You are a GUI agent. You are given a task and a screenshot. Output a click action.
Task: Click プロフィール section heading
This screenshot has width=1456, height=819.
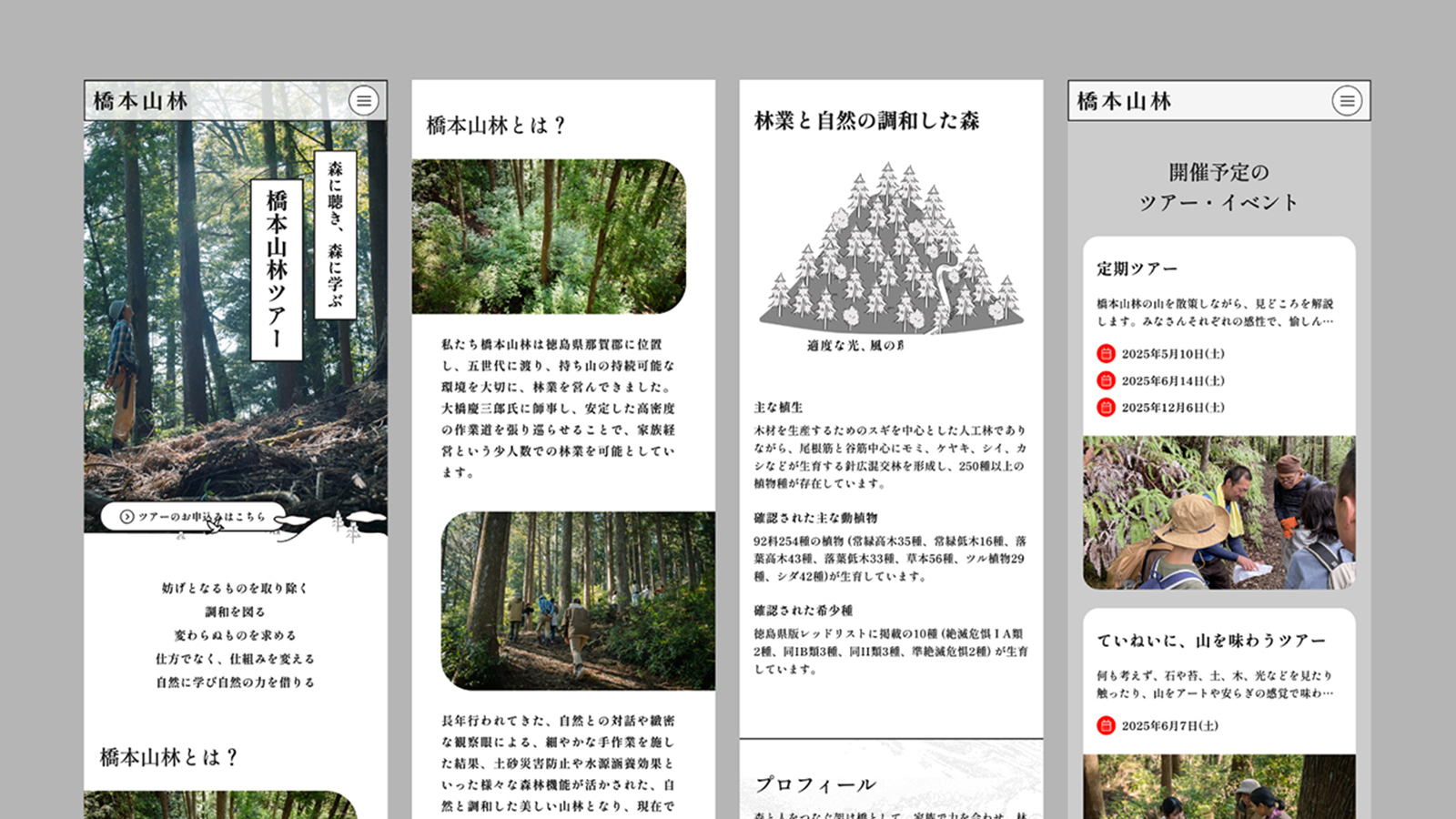(815, 784)
